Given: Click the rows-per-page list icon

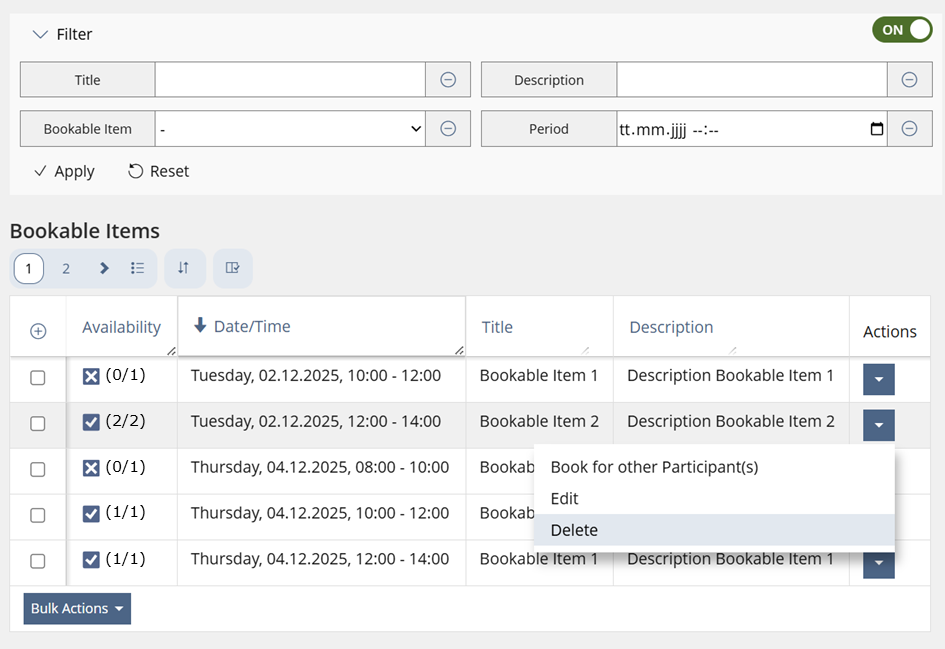Looking at the screenshot, I should coord(138,268).
